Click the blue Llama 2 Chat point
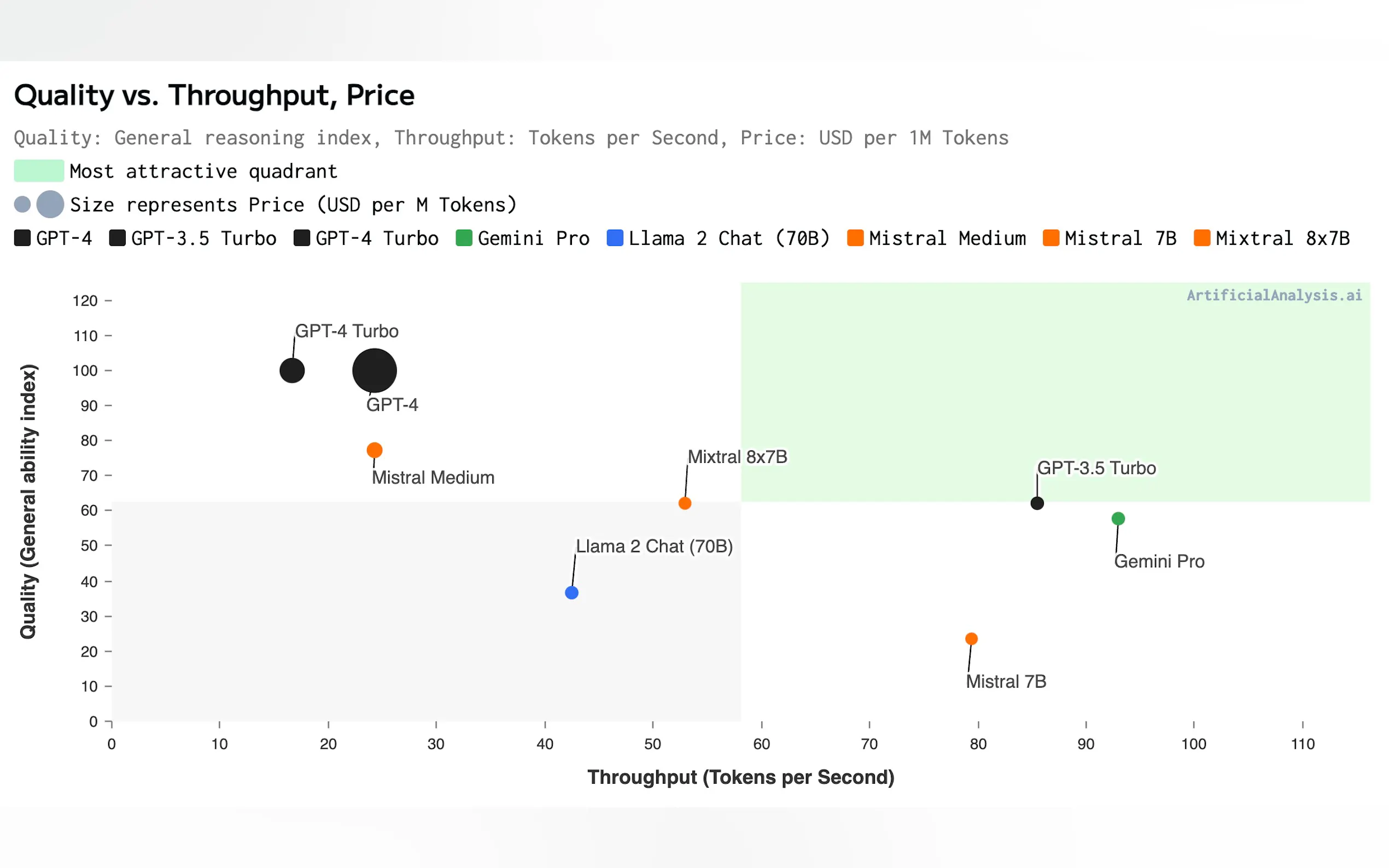The width and height of the screenshot is (1389, 868). point(571,593)
